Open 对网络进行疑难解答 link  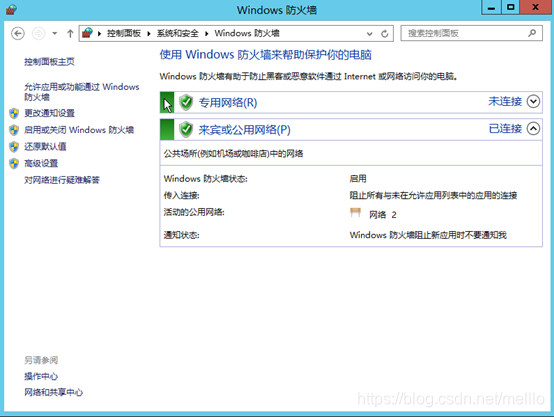coord(62,180)
